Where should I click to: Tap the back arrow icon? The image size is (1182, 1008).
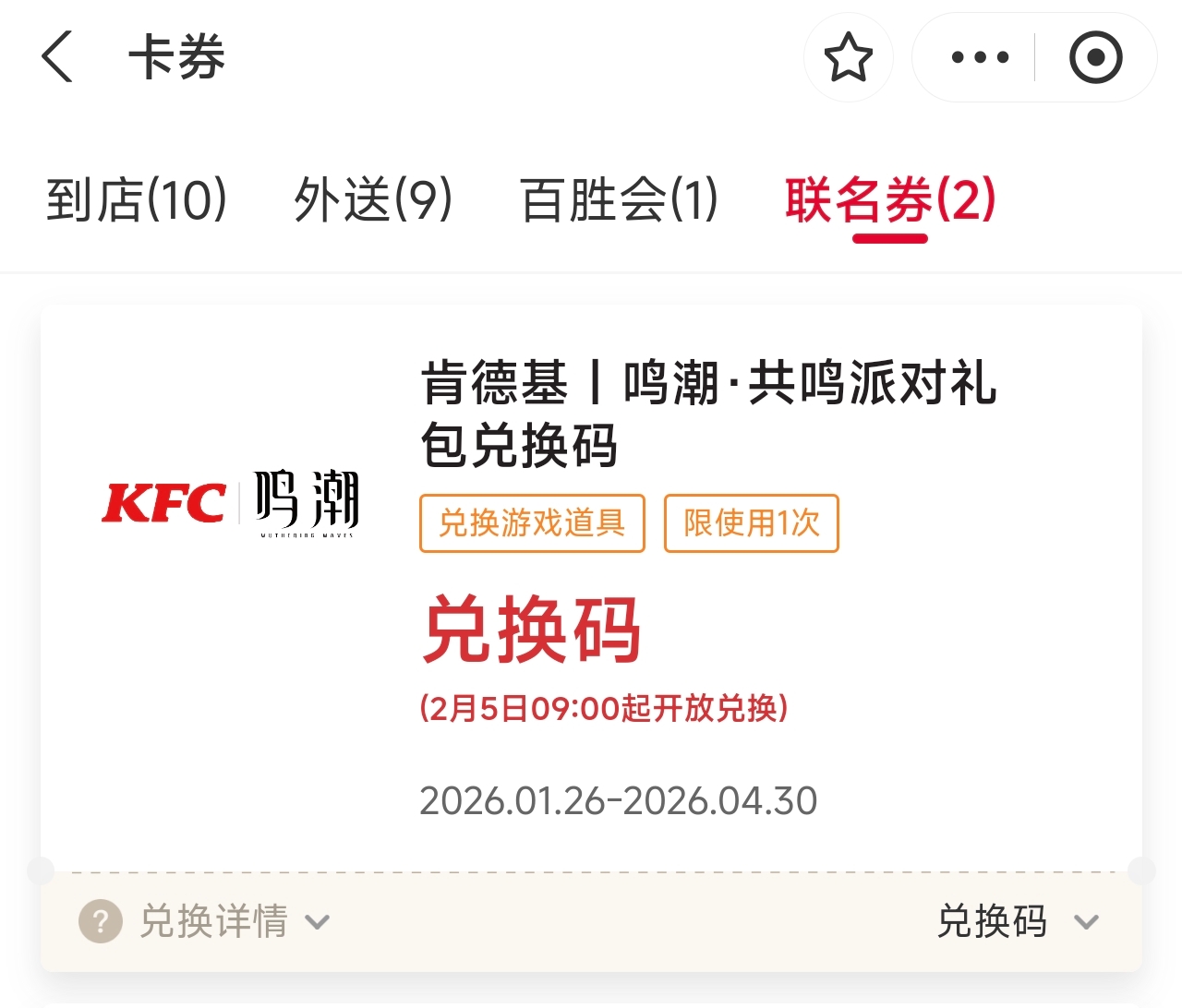coord(57,57)
